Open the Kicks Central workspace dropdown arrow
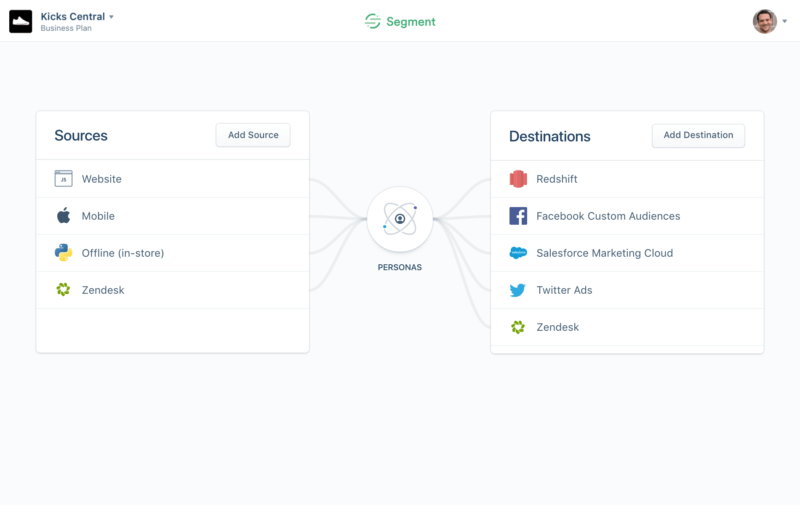800x505 pixels. click(x=111, y=17)
